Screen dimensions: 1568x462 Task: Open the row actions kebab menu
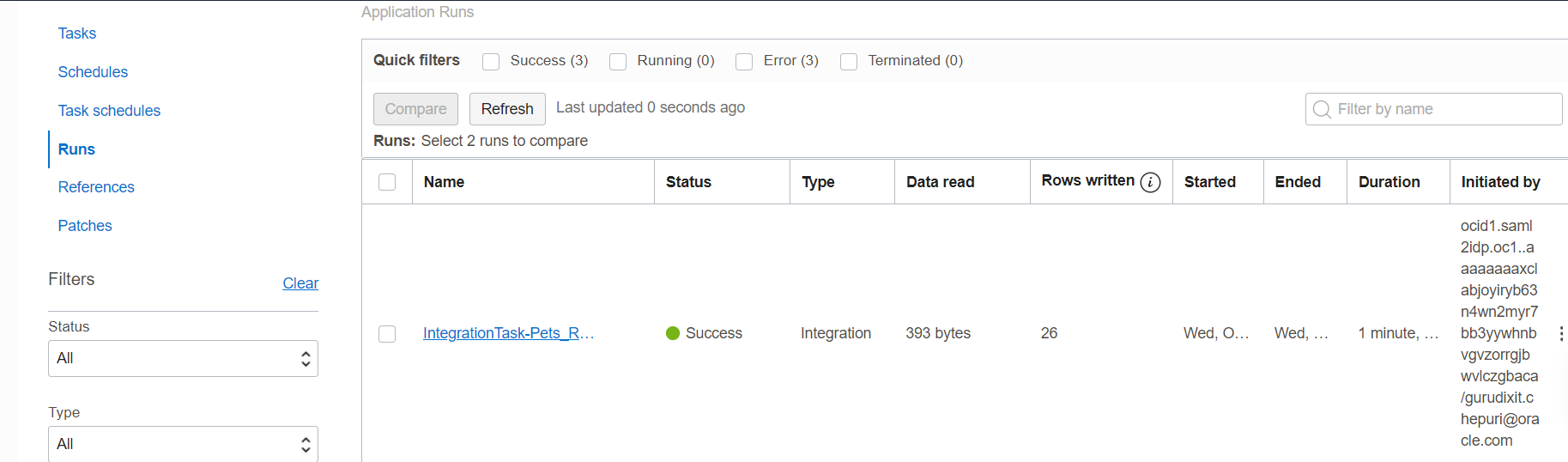coord(1560,333)
